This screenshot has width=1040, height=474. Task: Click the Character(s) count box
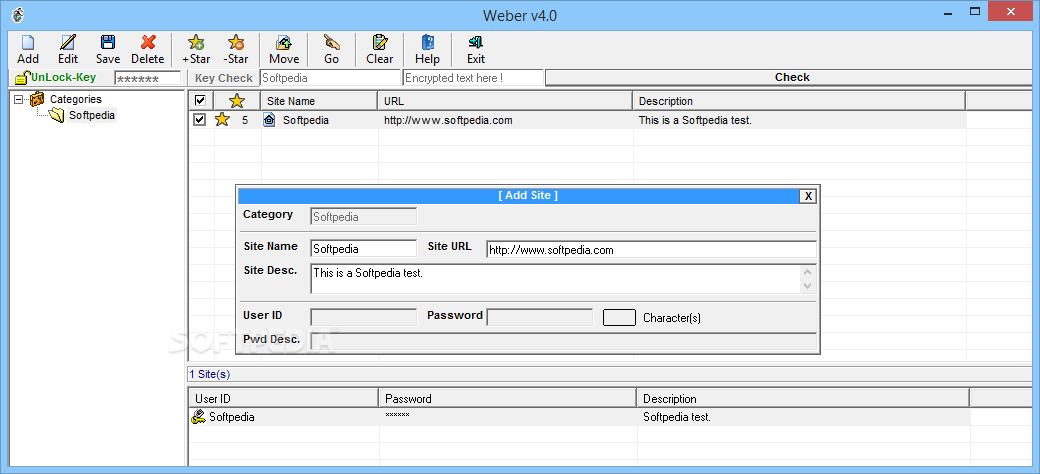(x=619, y=317)
